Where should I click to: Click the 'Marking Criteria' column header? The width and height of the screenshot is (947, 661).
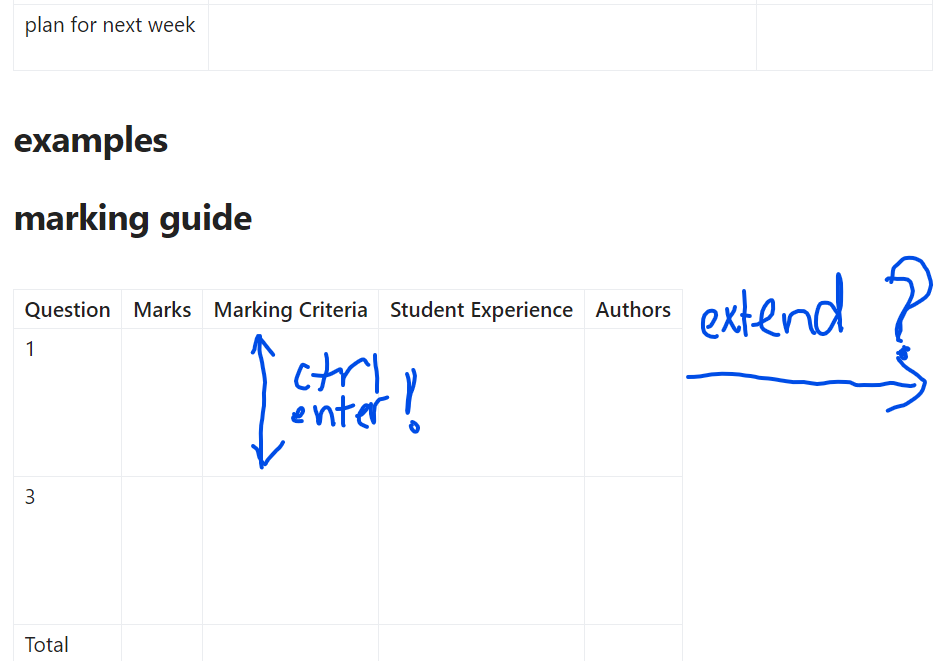click(x=291, y=309)
